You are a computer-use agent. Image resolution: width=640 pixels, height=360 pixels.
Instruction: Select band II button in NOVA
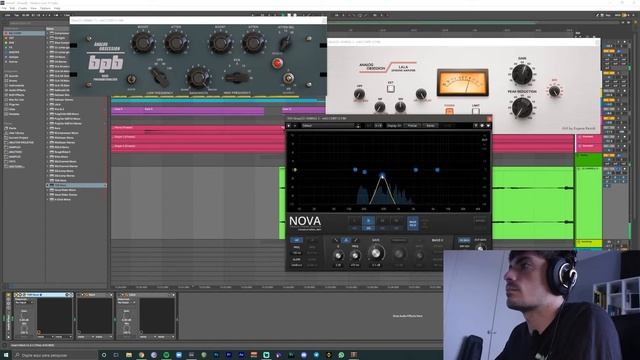[369, 221]
